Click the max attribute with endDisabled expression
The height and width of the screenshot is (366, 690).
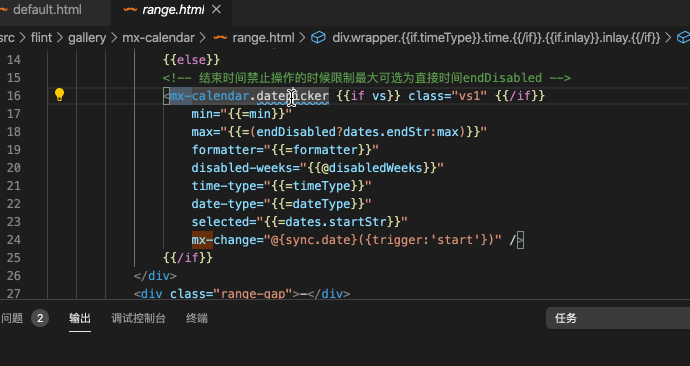(339, 132)
